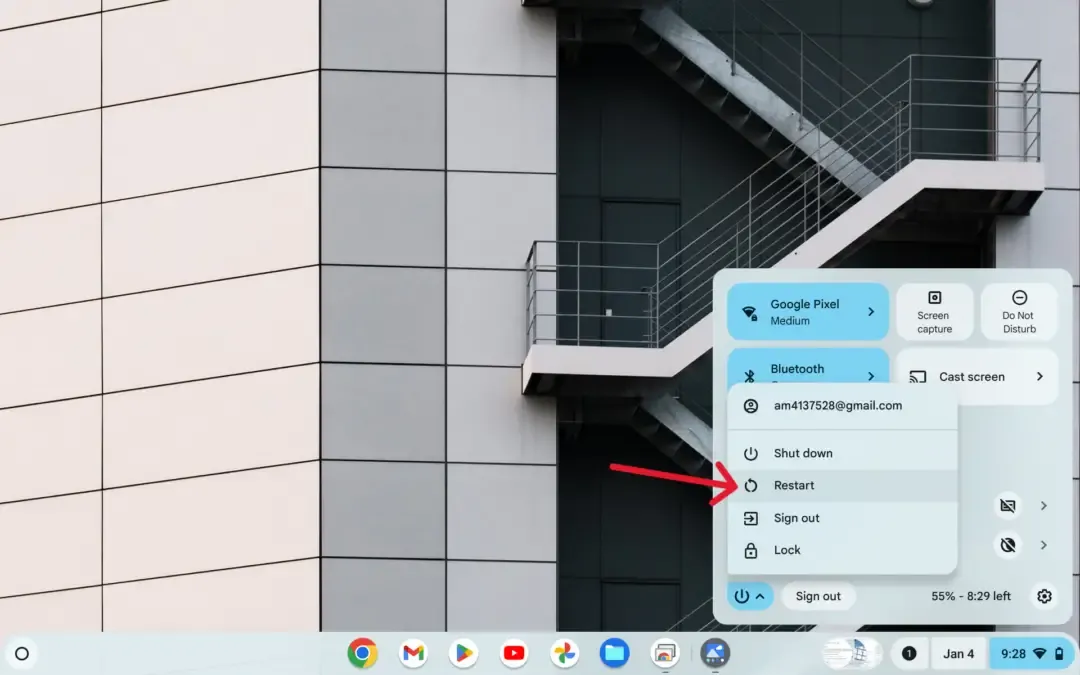Viewport: 1080px width, 675px height.
Task: Start Screen capture
Action: point(934,311)
